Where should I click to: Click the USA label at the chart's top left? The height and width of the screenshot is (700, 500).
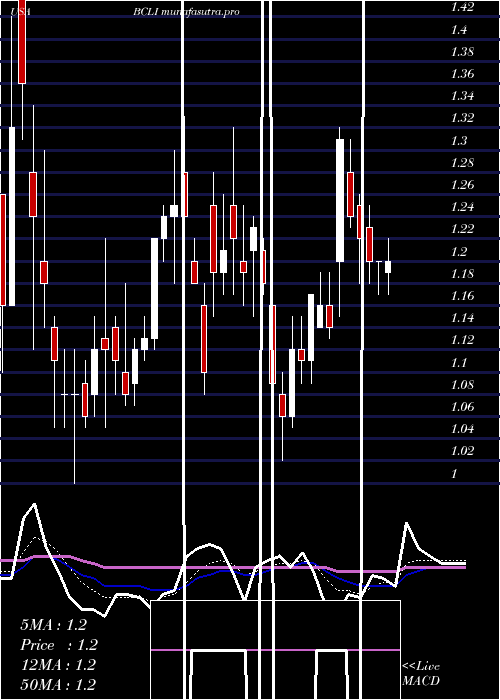click(x=21, y=12)
